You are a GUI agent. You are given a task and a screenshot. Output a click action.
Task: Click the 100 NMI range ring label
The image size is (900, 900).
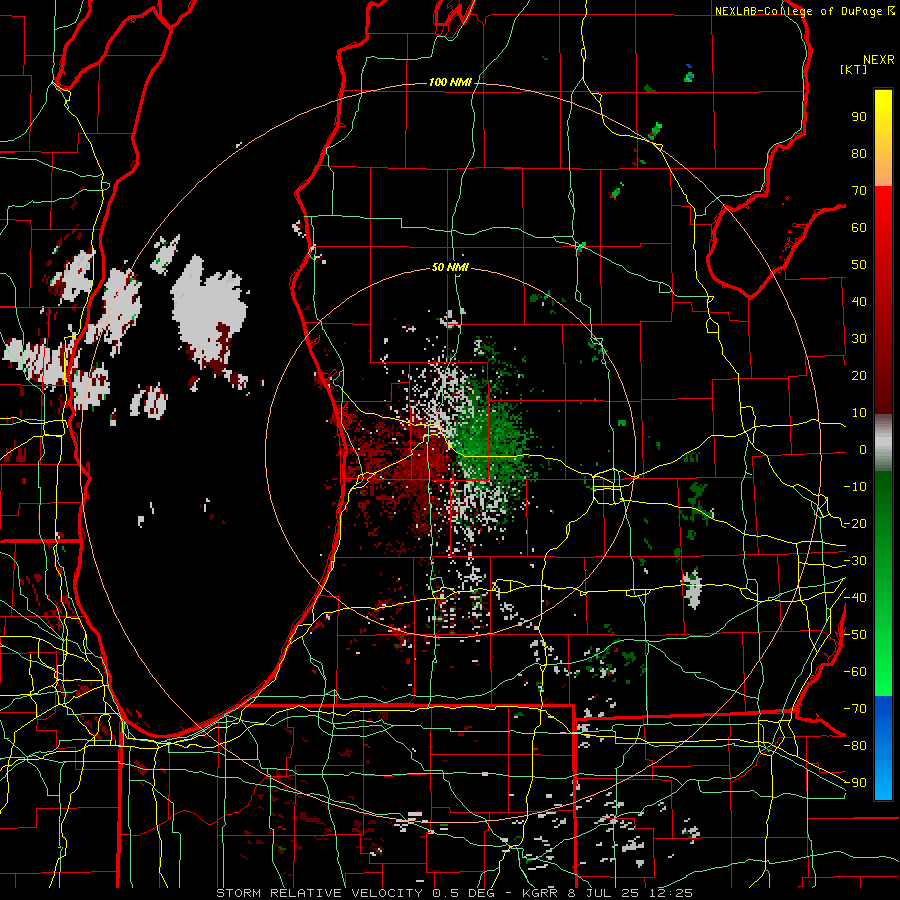(x=450, y=83)
